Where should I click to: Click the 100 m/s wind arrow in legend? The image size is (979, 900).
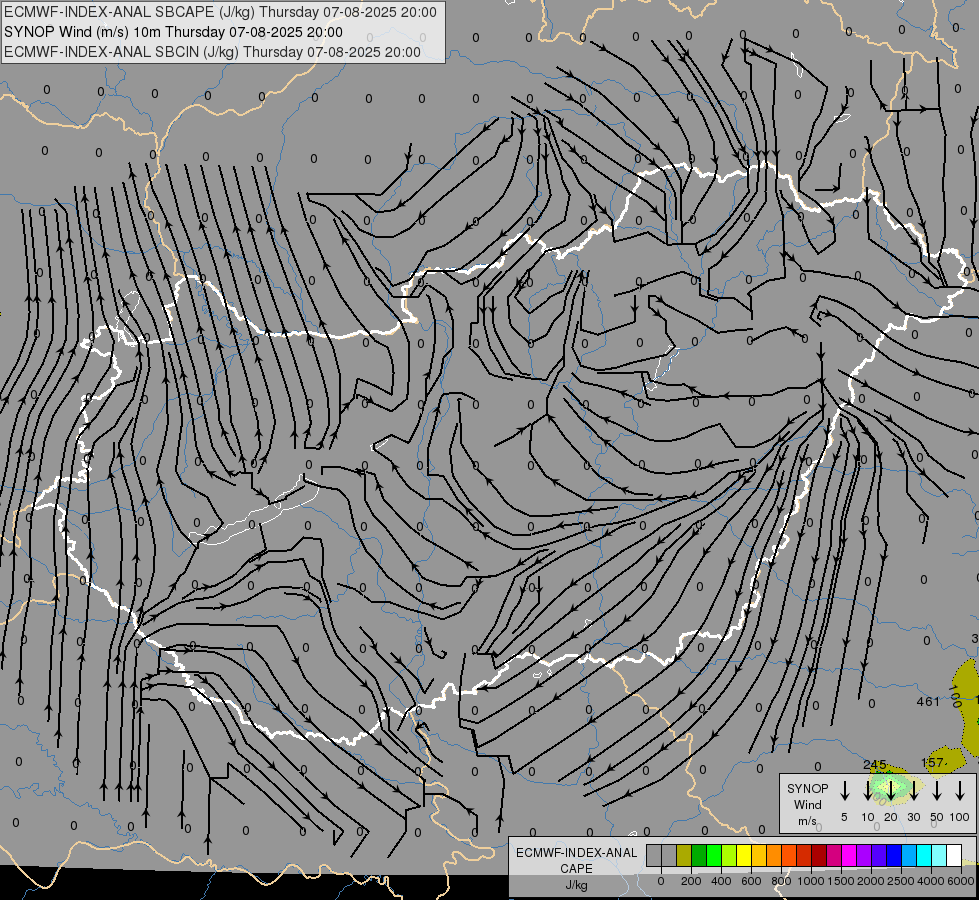click(x=960, y=790)
